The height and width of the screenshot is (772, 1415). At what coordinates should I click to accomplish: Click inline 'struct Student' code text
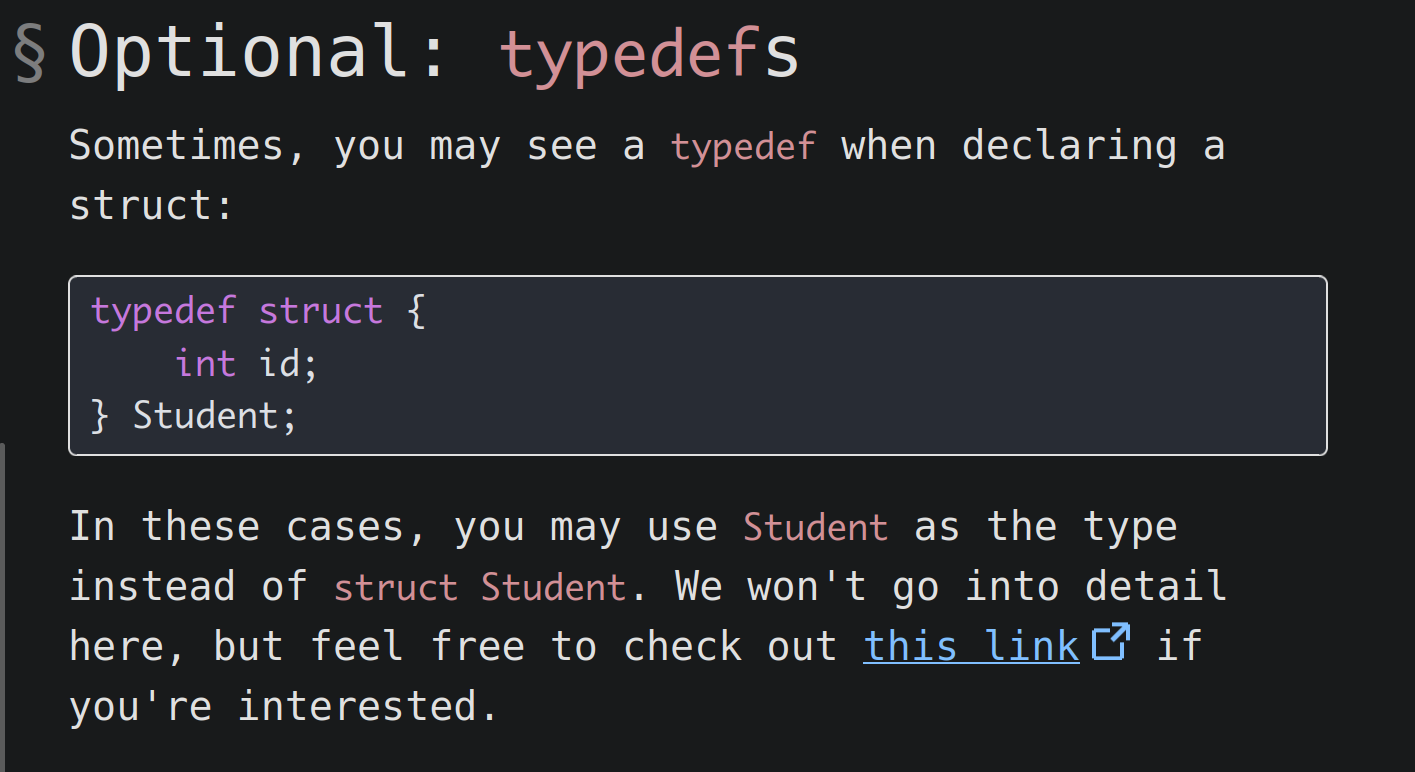pyautogui.click(x=480, y=587)
